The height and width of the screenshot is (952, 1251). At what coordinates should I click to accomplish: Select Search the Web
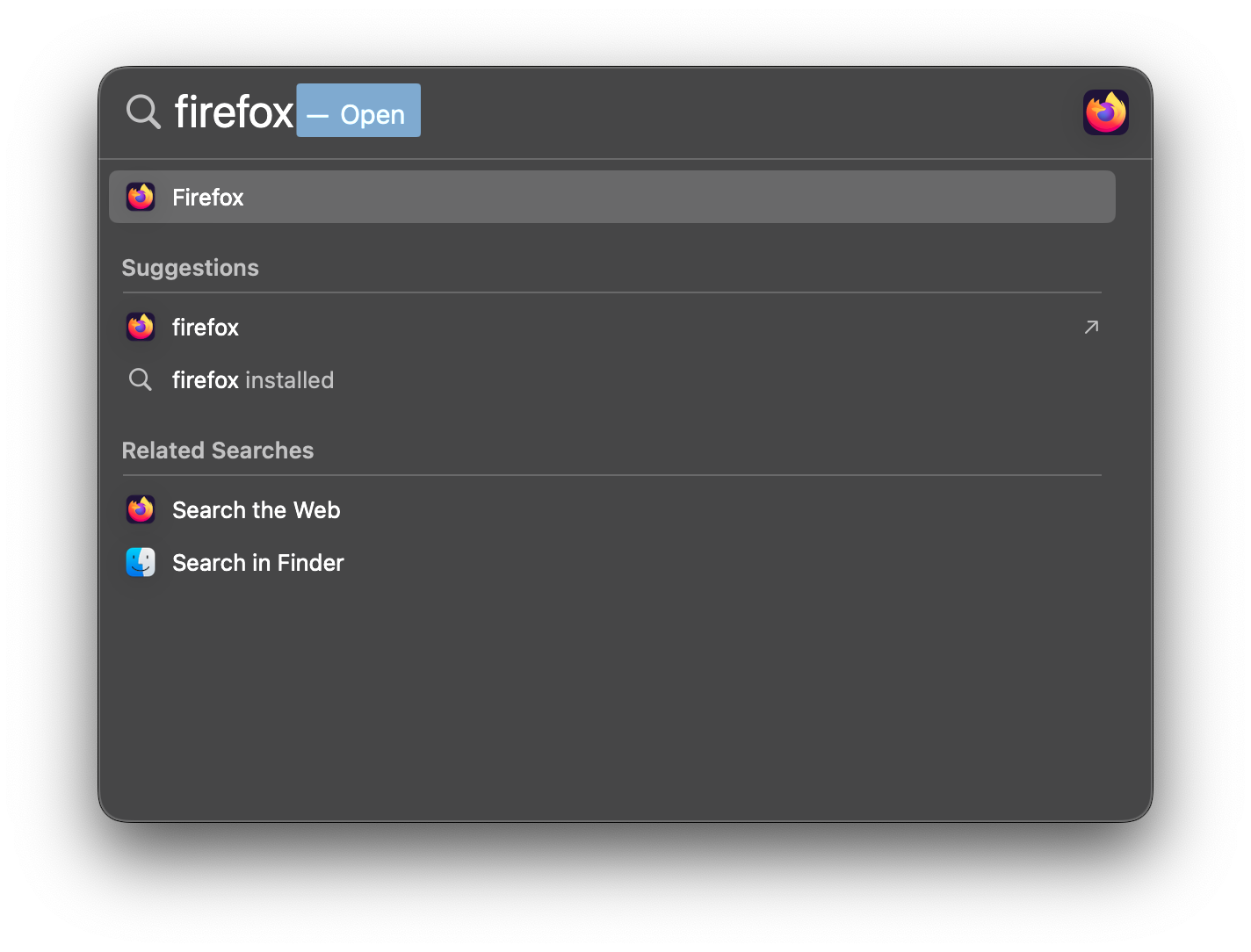(x=611, y=510)
